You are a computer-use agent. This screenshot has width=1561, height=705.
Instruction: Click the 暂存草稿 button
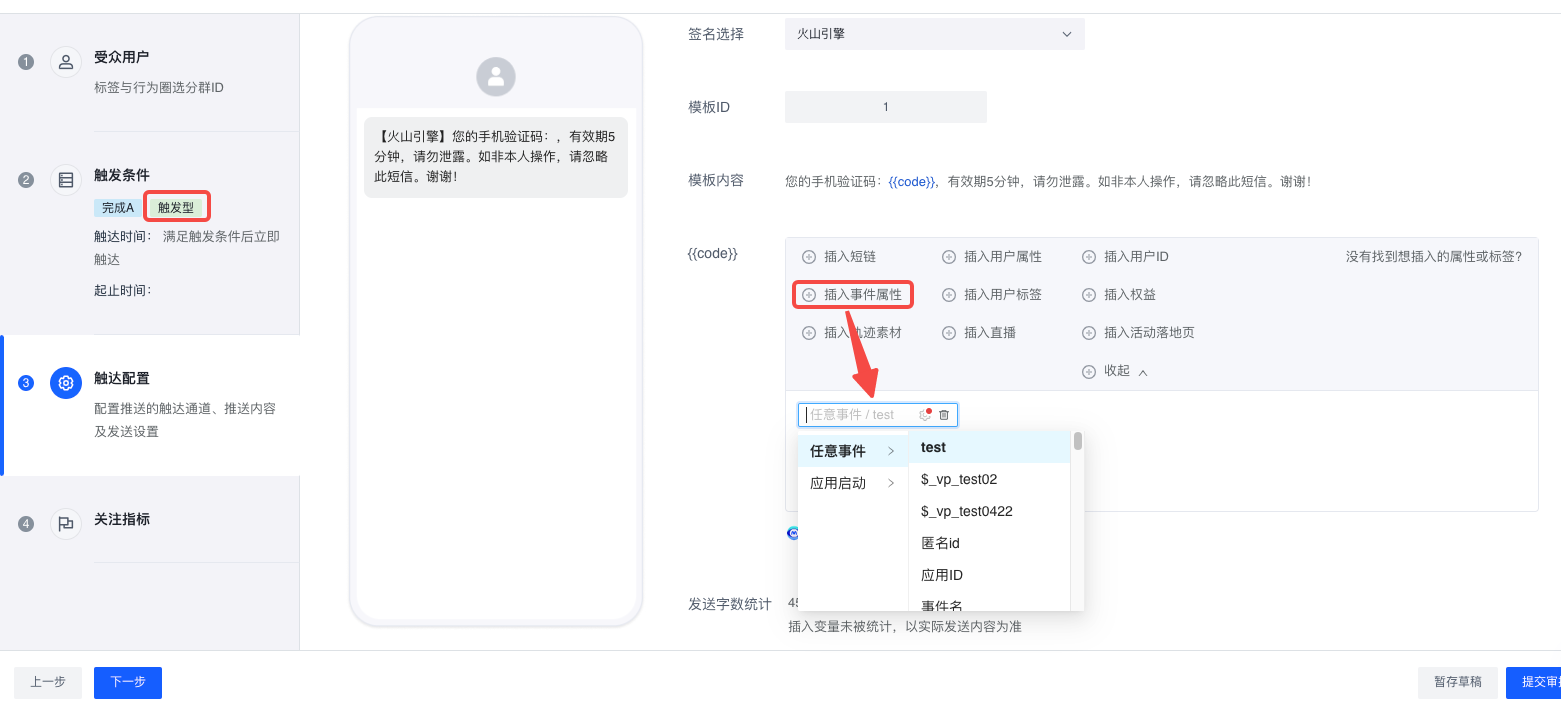click(x=1457, y=682)
